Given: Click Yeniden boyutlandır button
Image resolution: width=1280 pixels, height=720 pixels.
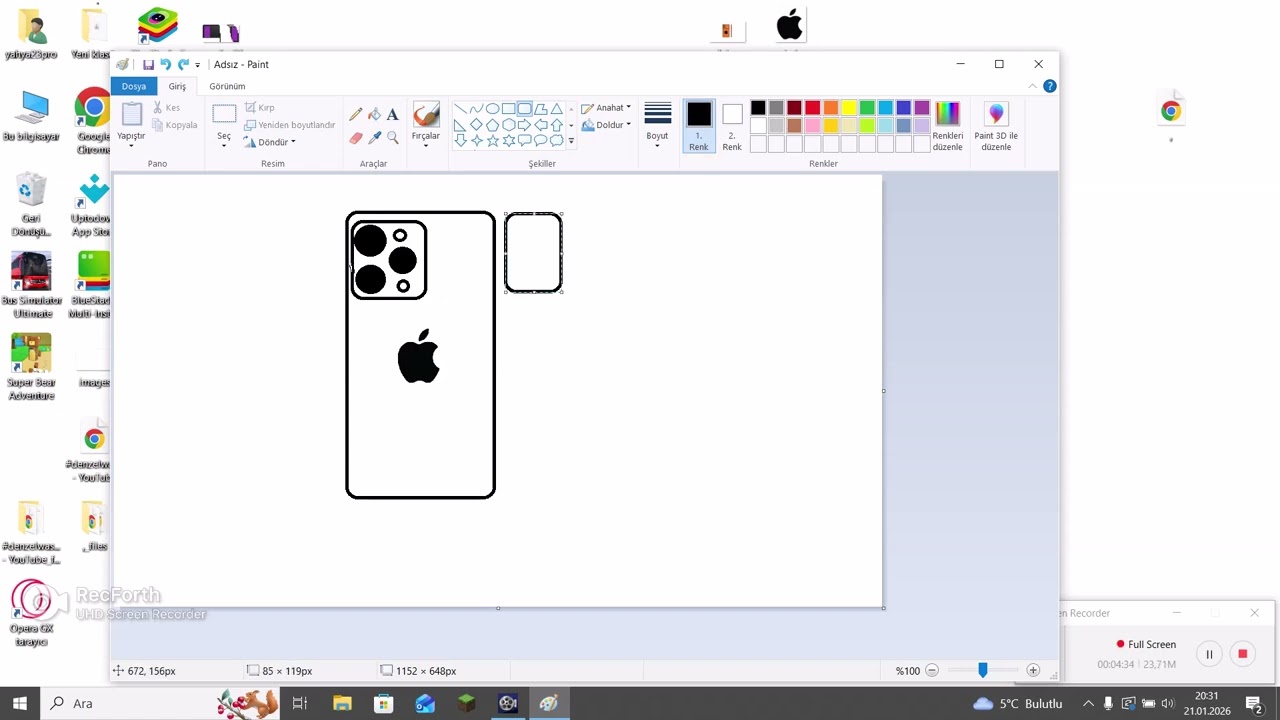Looking at the screenshot, I should point(290,125).
